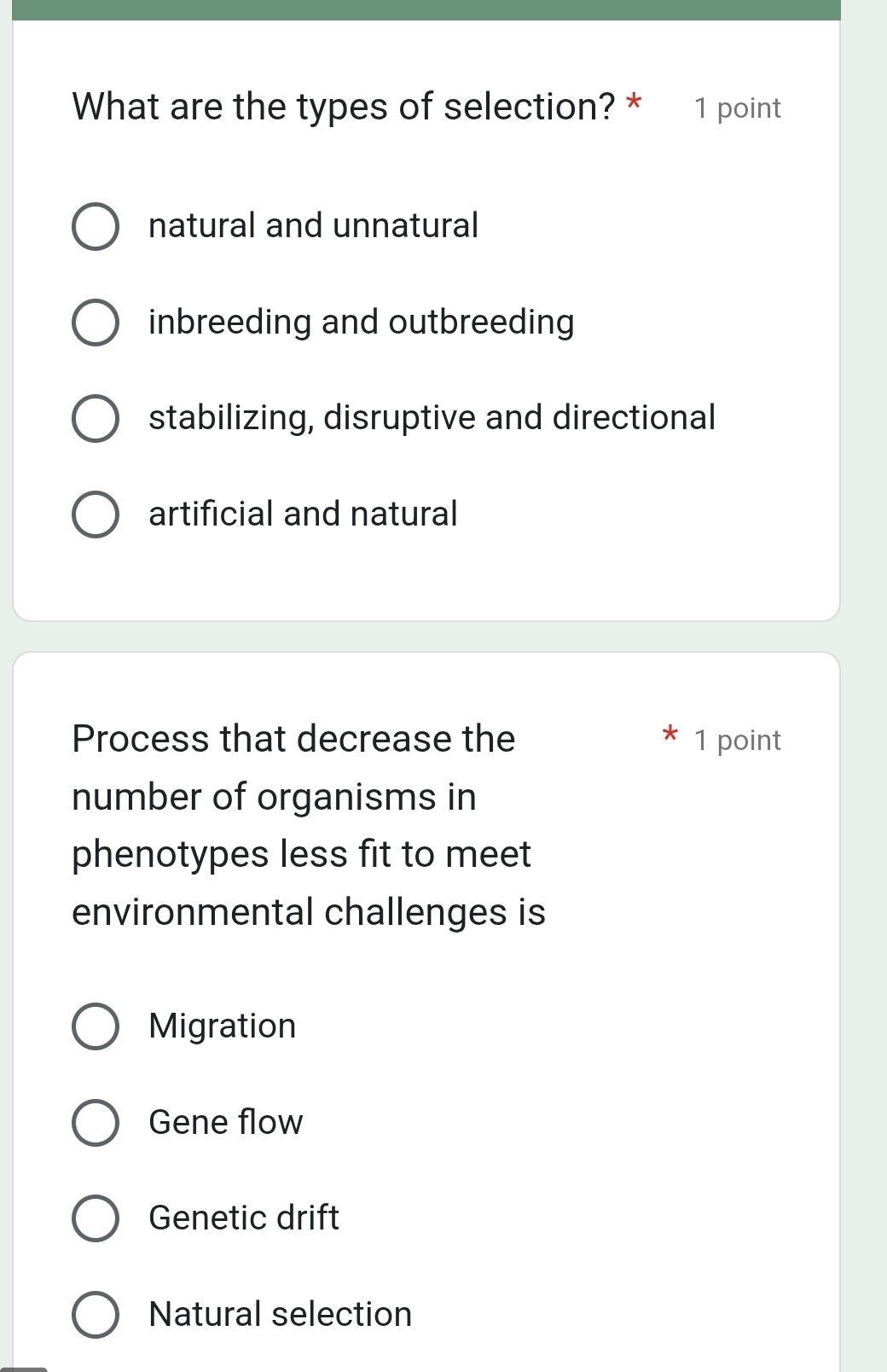Click the "1 point" label on first question
This screenshot has width=887, height=1372.
[x=737, y=108]
